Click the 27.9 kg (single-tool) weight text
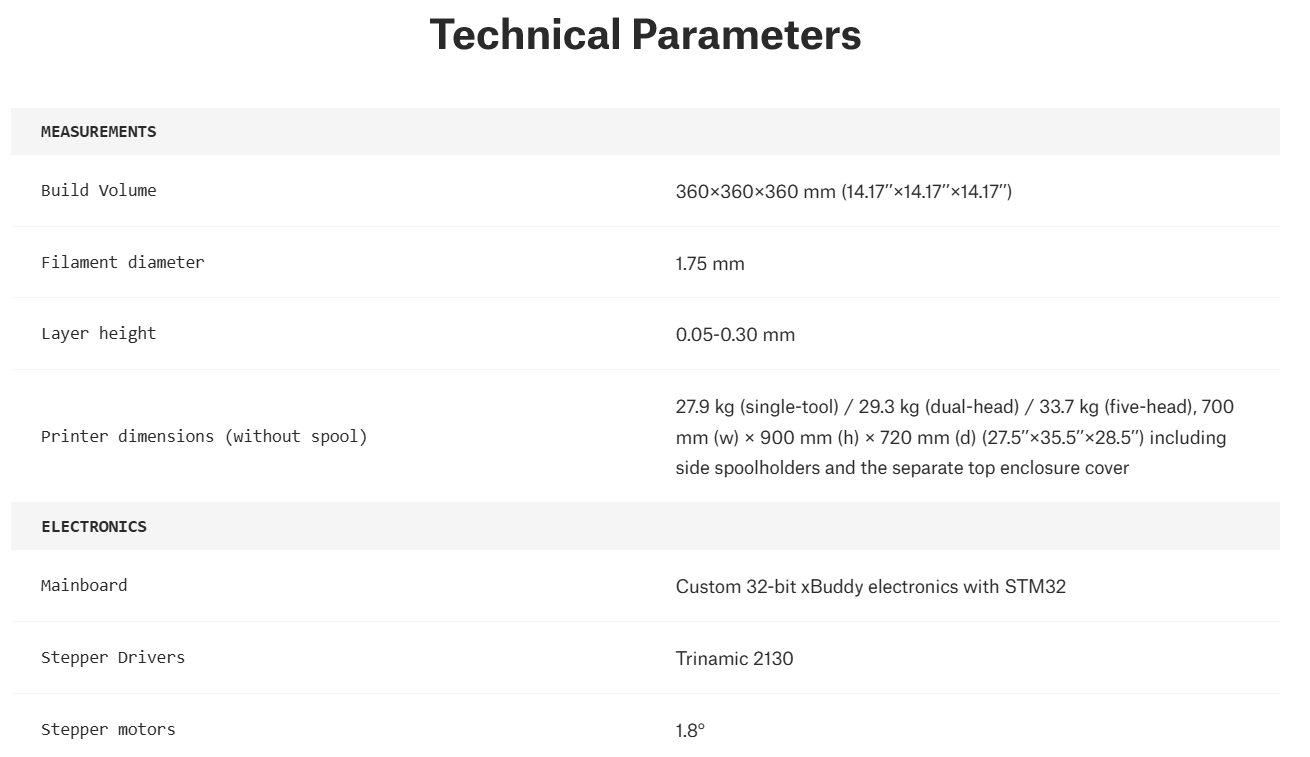The width and height of the screenshot is (1310, 757). 757,407
